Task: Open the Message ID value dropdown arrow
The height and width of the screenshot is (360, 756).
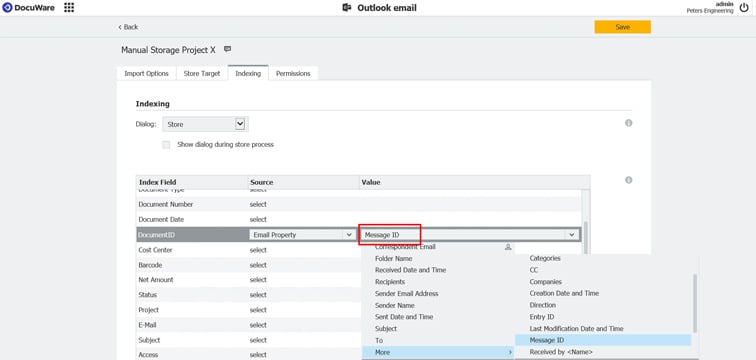Action: tap(572, 235)
